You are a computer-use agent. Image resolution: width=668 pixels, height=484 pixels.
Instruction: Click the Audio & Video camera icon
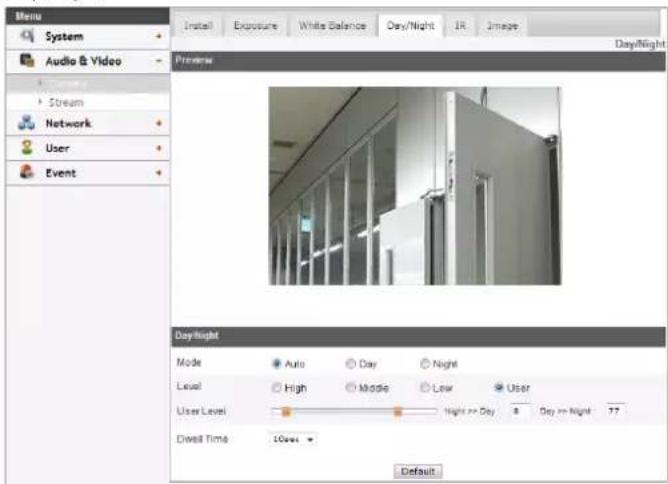[x=27, y=60]
